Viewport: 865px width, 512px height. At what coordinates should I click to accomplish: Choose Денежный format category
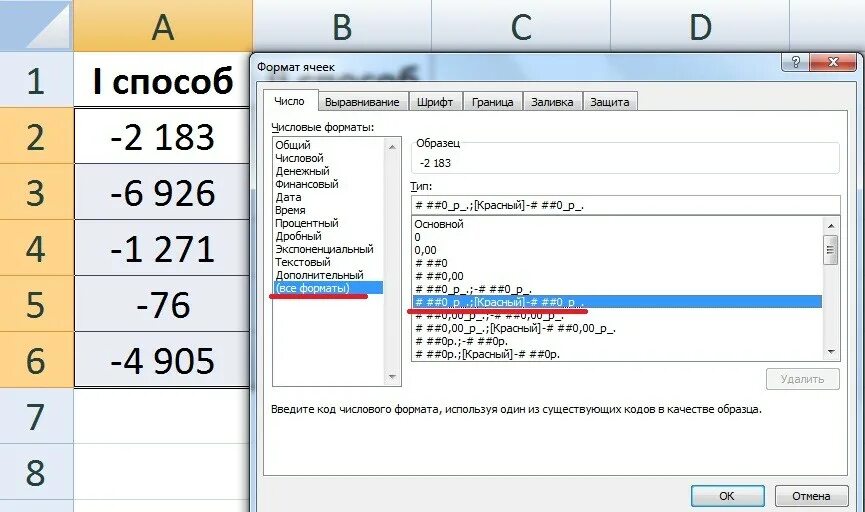pyautogui.click(x=328, y=171)
